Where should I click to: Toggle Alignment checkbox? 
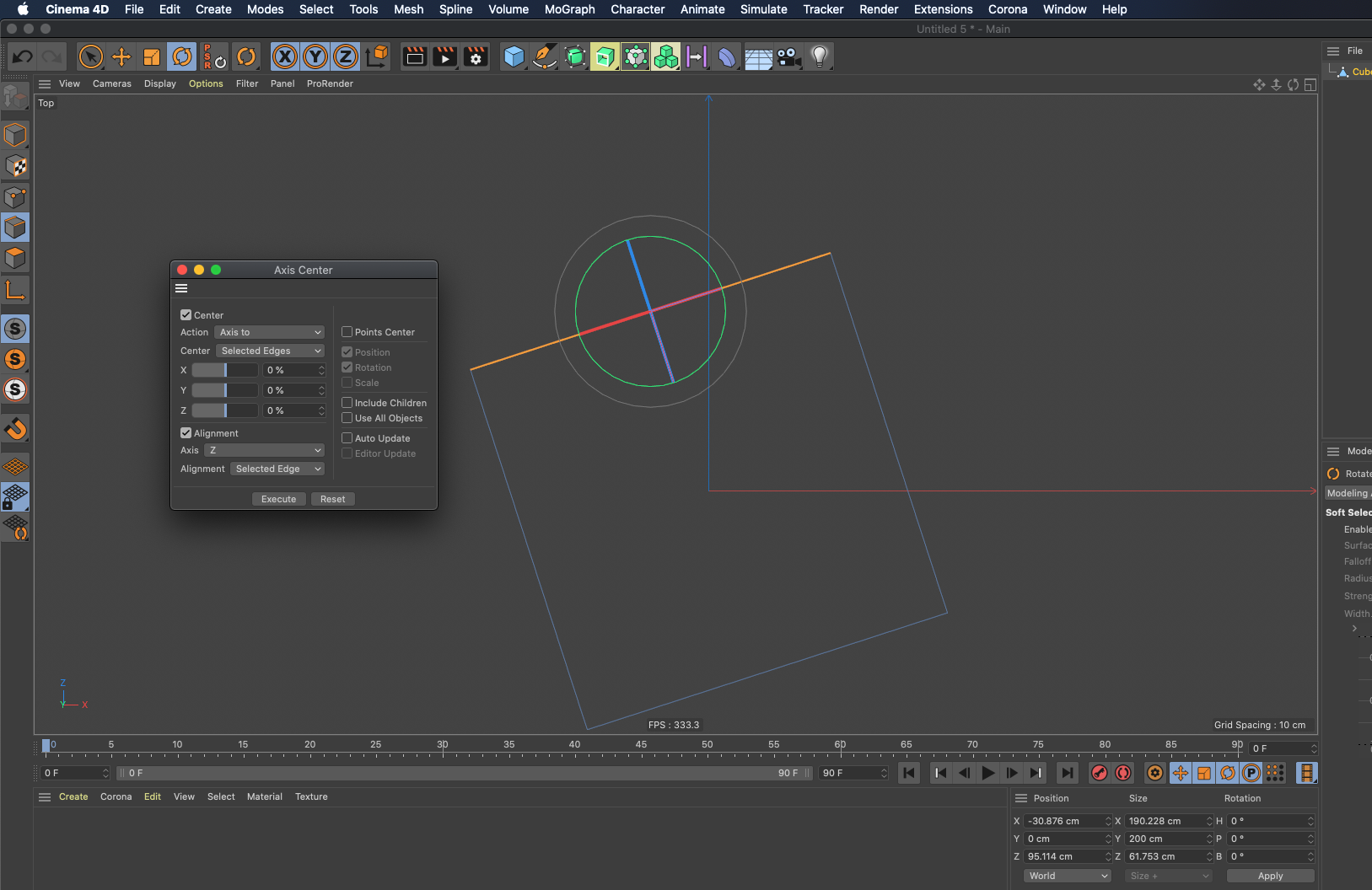[186, 433]
